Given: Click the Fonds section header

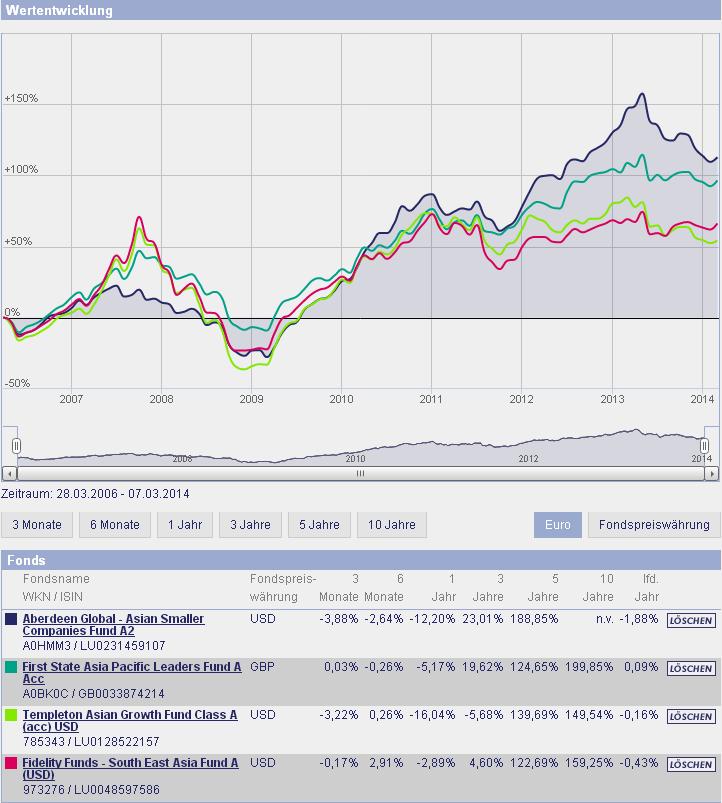Looking at the screenshot, I should pos(361,560).
